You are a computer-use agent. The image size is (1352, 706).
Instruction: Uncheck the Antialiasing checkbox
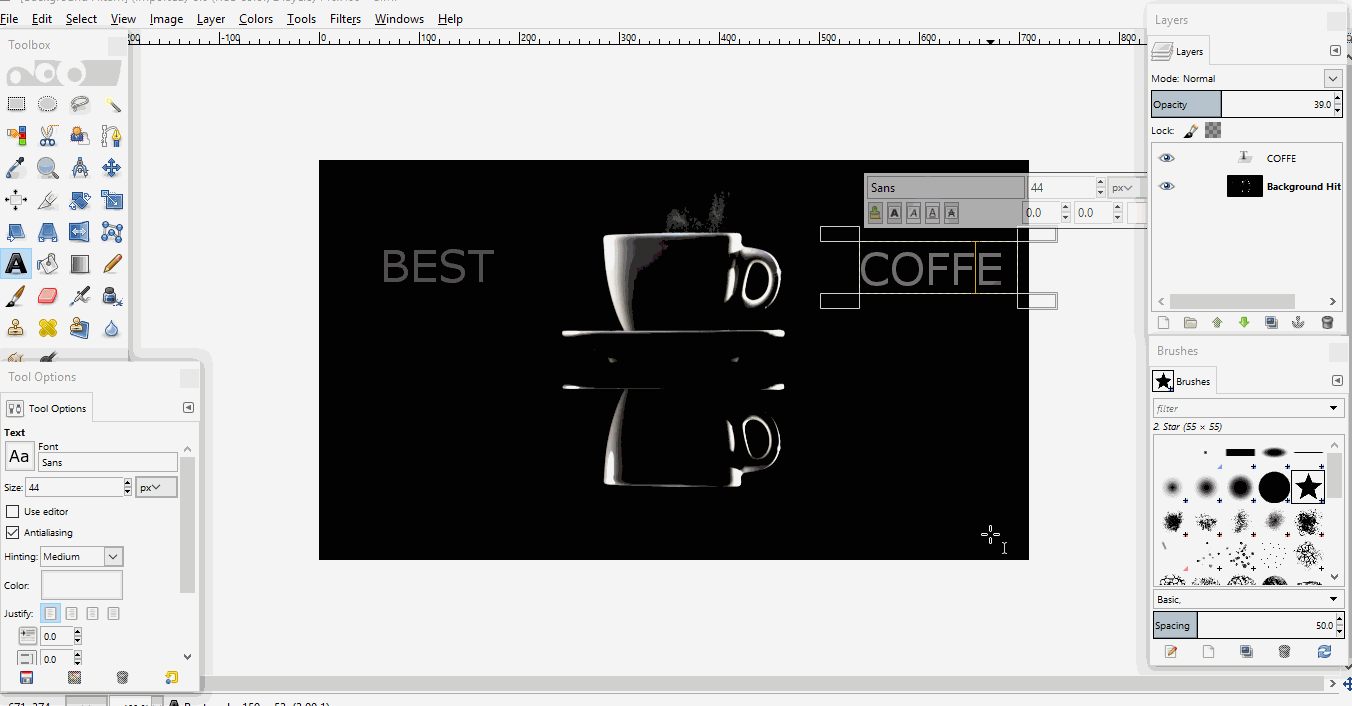[x=13, y=533]
